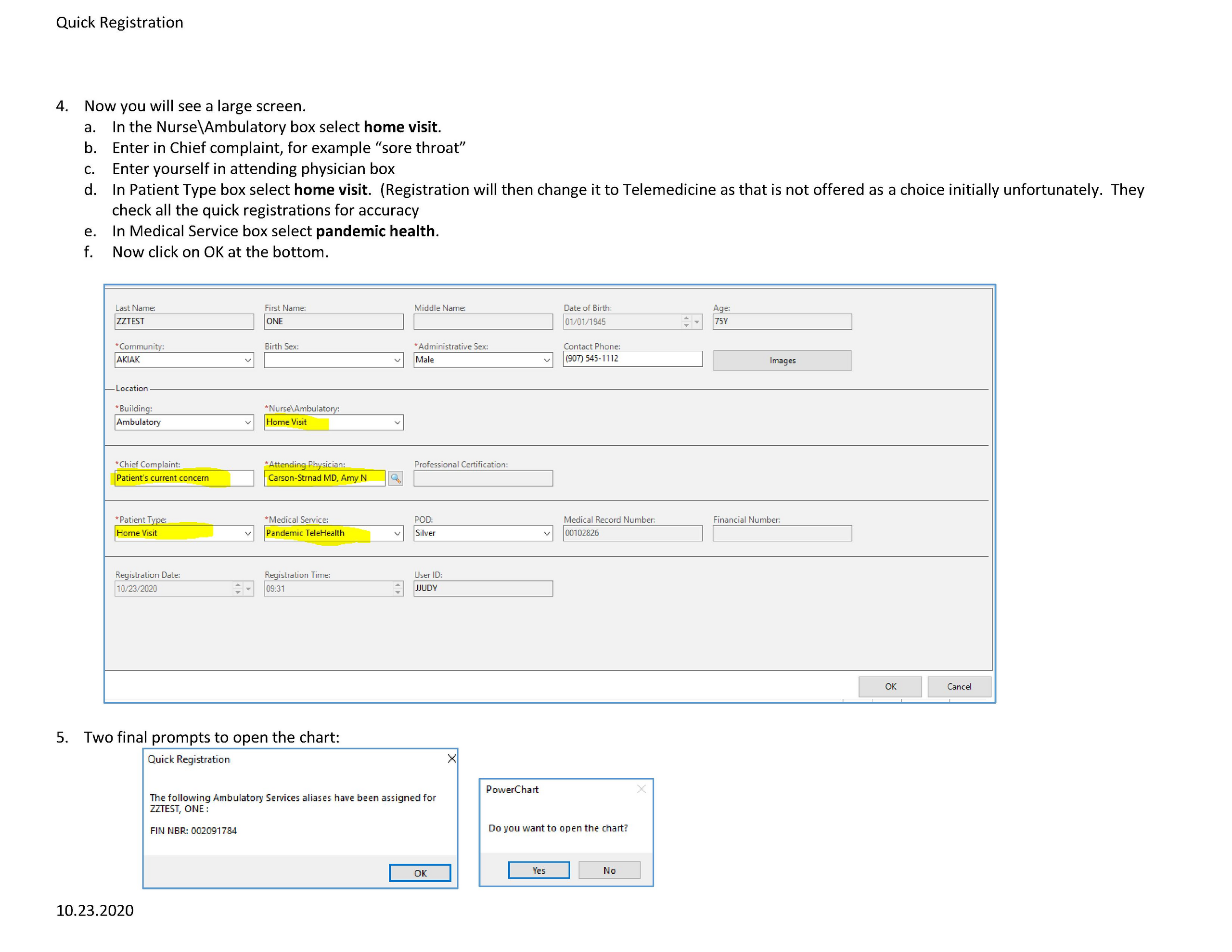Viewport: 1232px width, 952px height.
Task: Click into the Chief Complaint field
Action: coord(184,478)
